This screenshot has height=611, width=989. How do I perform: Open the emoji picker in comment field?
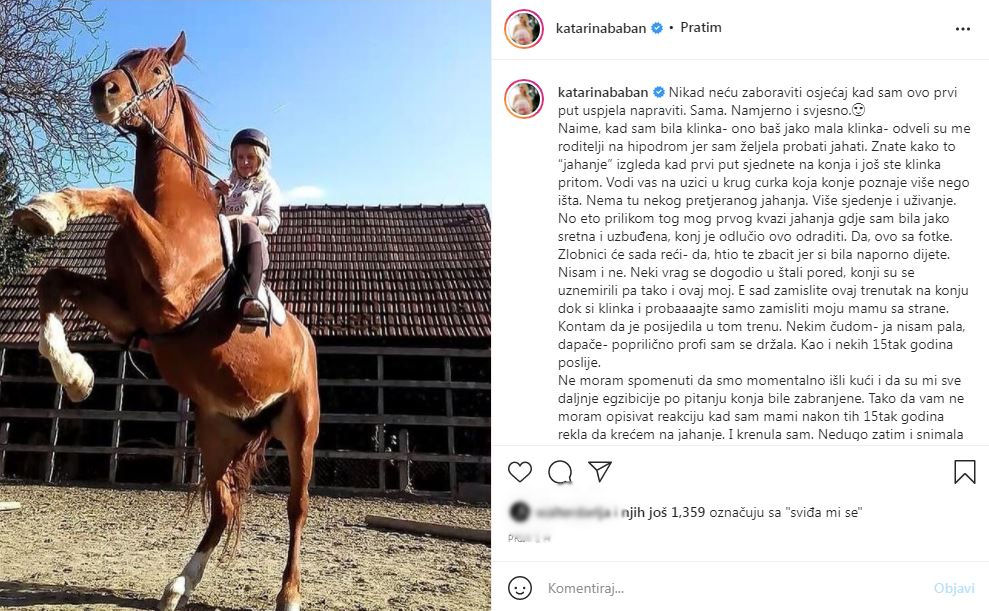tap(520, 587)
